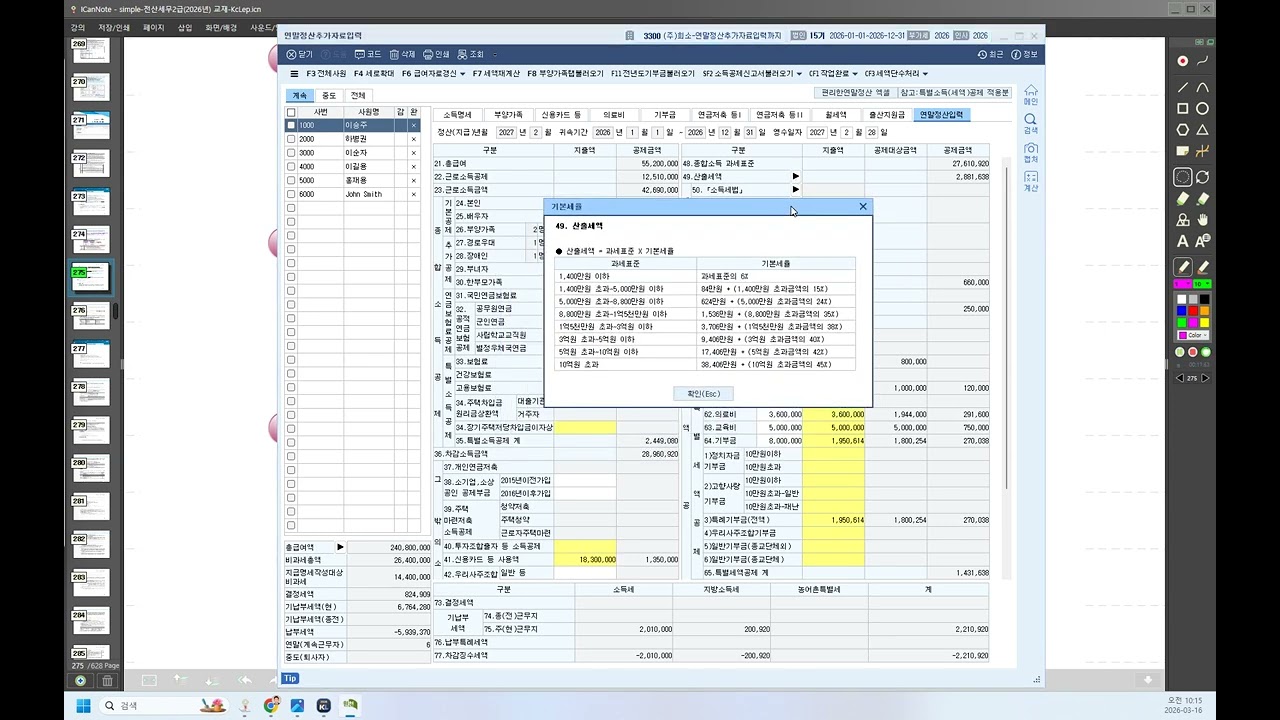This screenshot has height=720, width=1280.
Task: Click the 삭제 delete toolbar button
Action: pyautogui.click(x=402, y=54)
